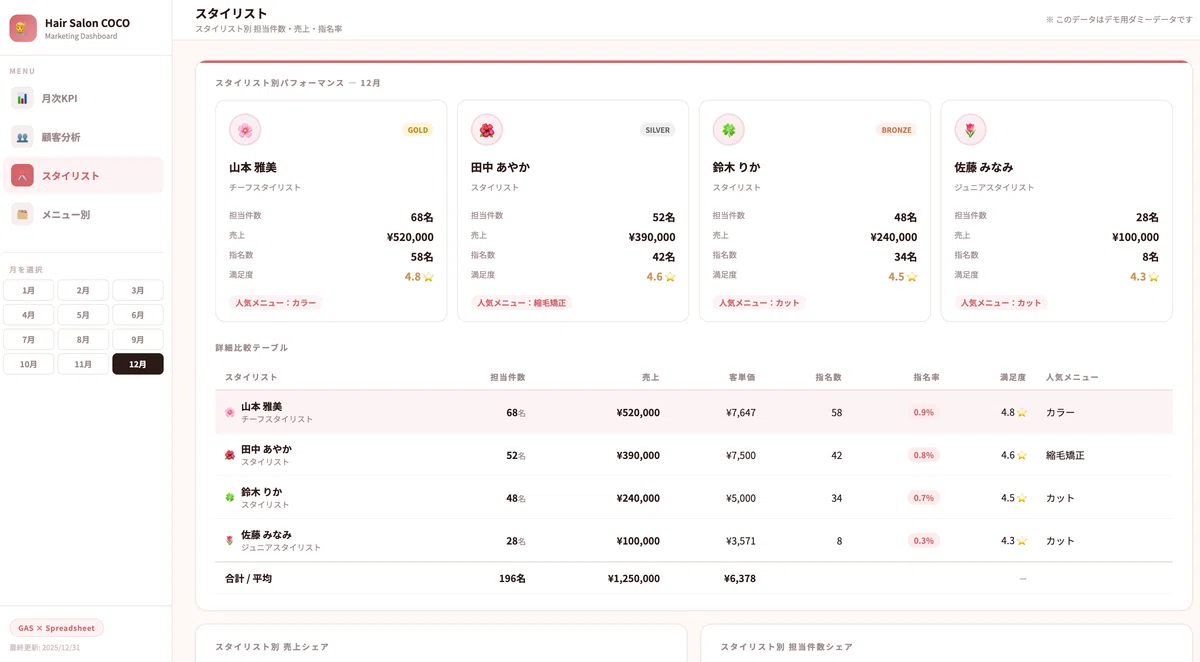1200x662 pixels.
Task: Click clover icon in 鈴木 りか table row
Action: 230,498
